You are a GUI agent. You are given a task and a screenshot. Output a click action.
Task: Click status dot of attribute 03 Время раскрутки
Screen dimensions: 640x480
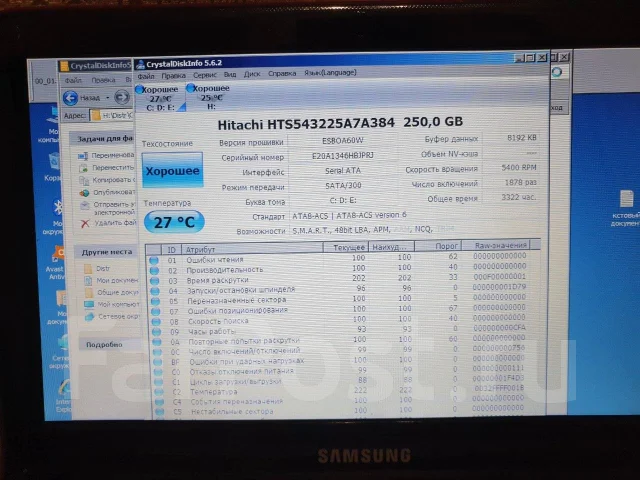154,281
